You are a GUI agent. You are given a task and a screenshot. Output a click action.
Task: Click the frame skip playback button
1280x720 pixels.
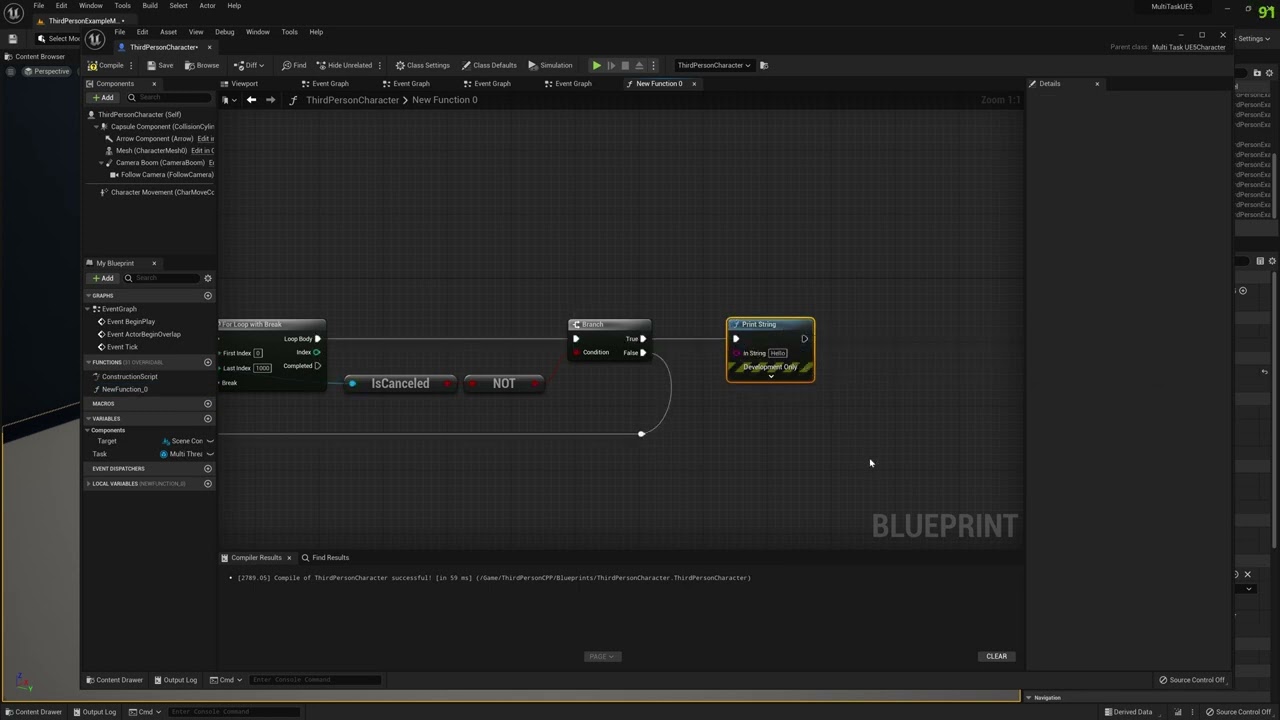click(611, 65)
